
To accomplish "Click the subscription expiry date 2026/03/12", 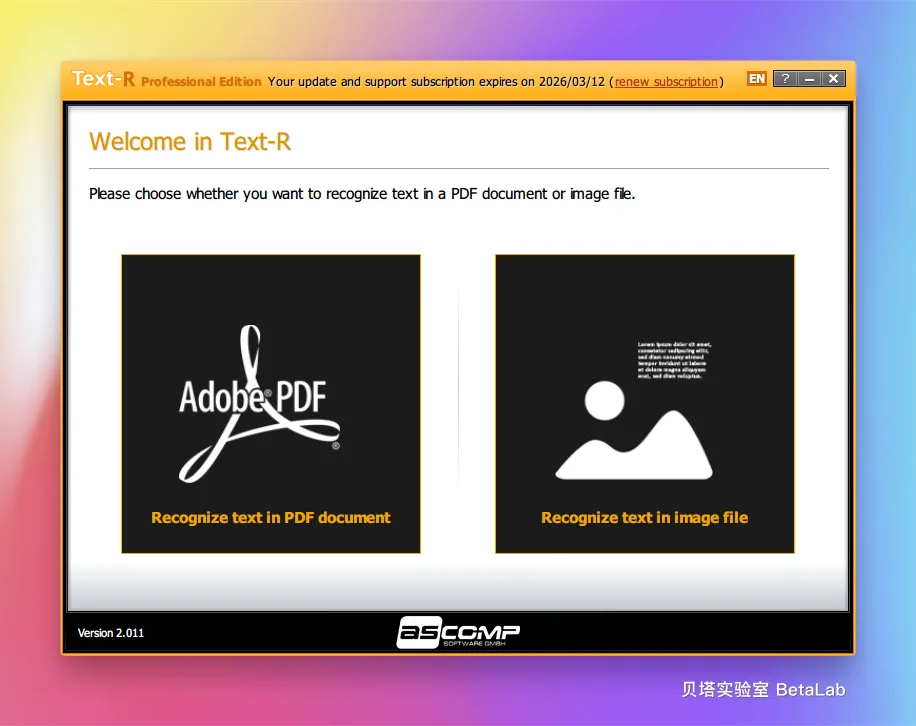I will click(x=572, y=82).
